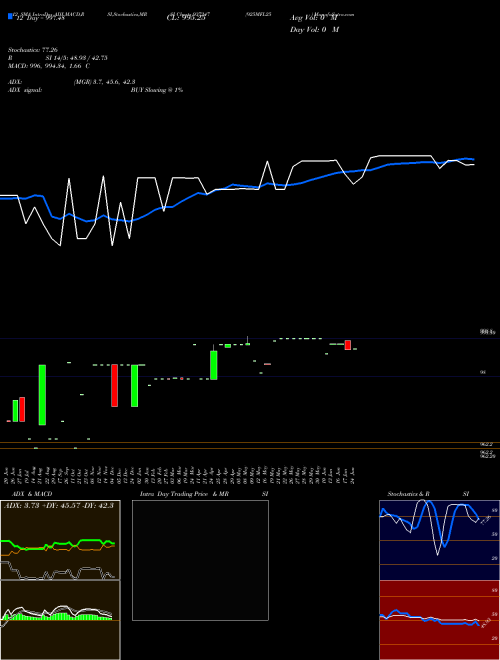The width and height of the screenshot is (500, 660).
Task: Click the empty Intra Day Trading Price chart box
Action: click(x=200, y=560)
